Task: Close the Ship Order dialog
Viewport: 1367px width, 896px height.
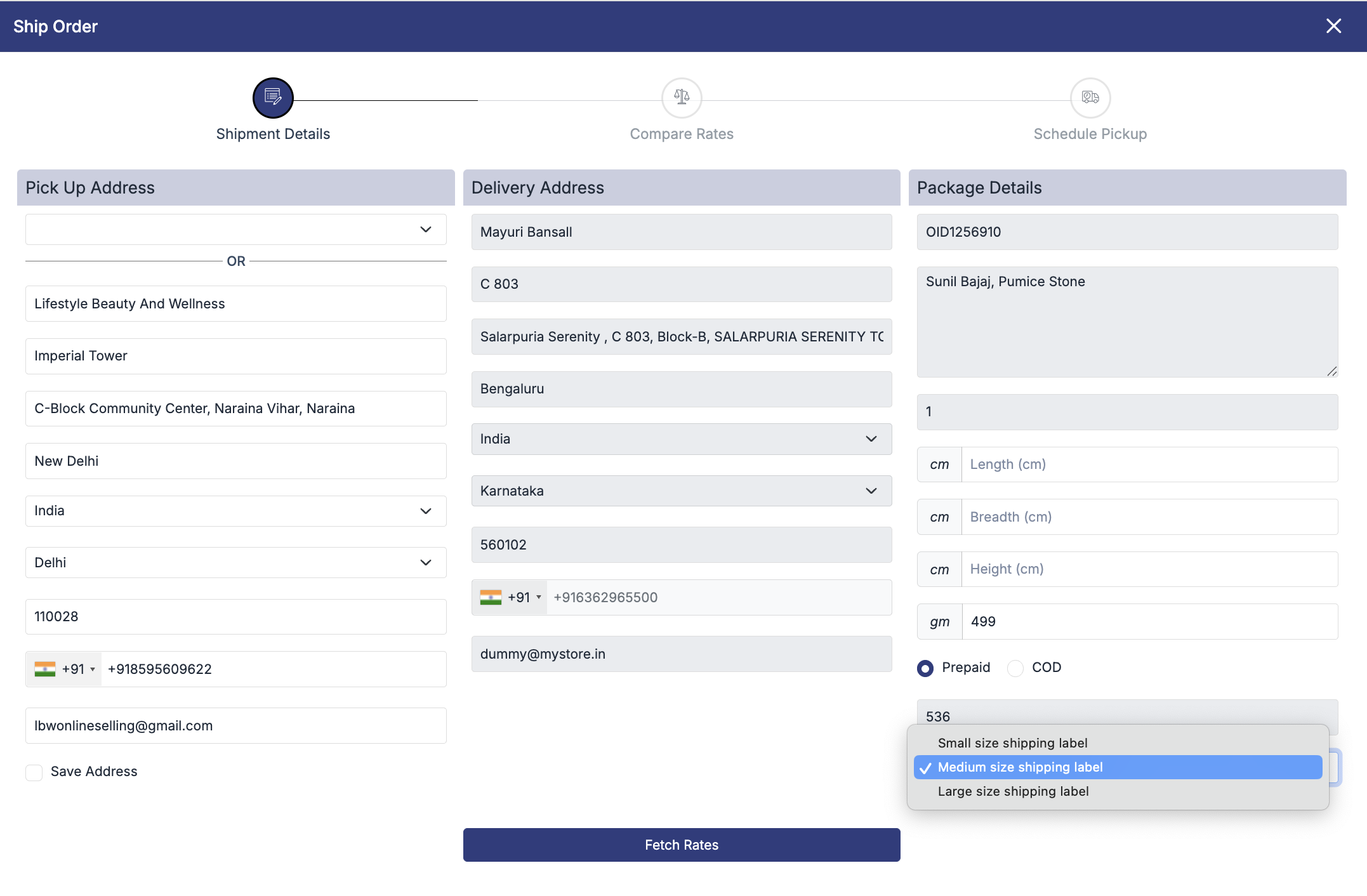Action: click(x=1333, y=26)
